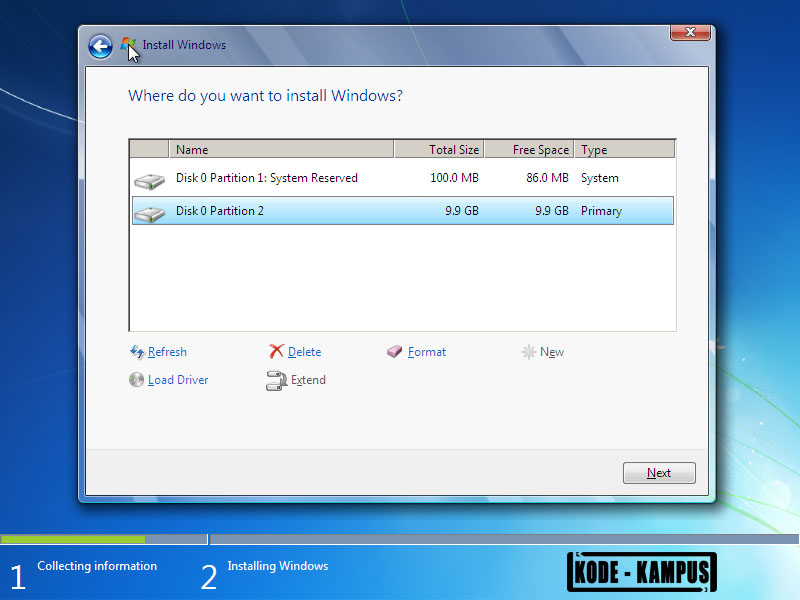Click the 9.9 GB total size cell
The width and height of the screenshot is (800, 600).
(462, 211)
